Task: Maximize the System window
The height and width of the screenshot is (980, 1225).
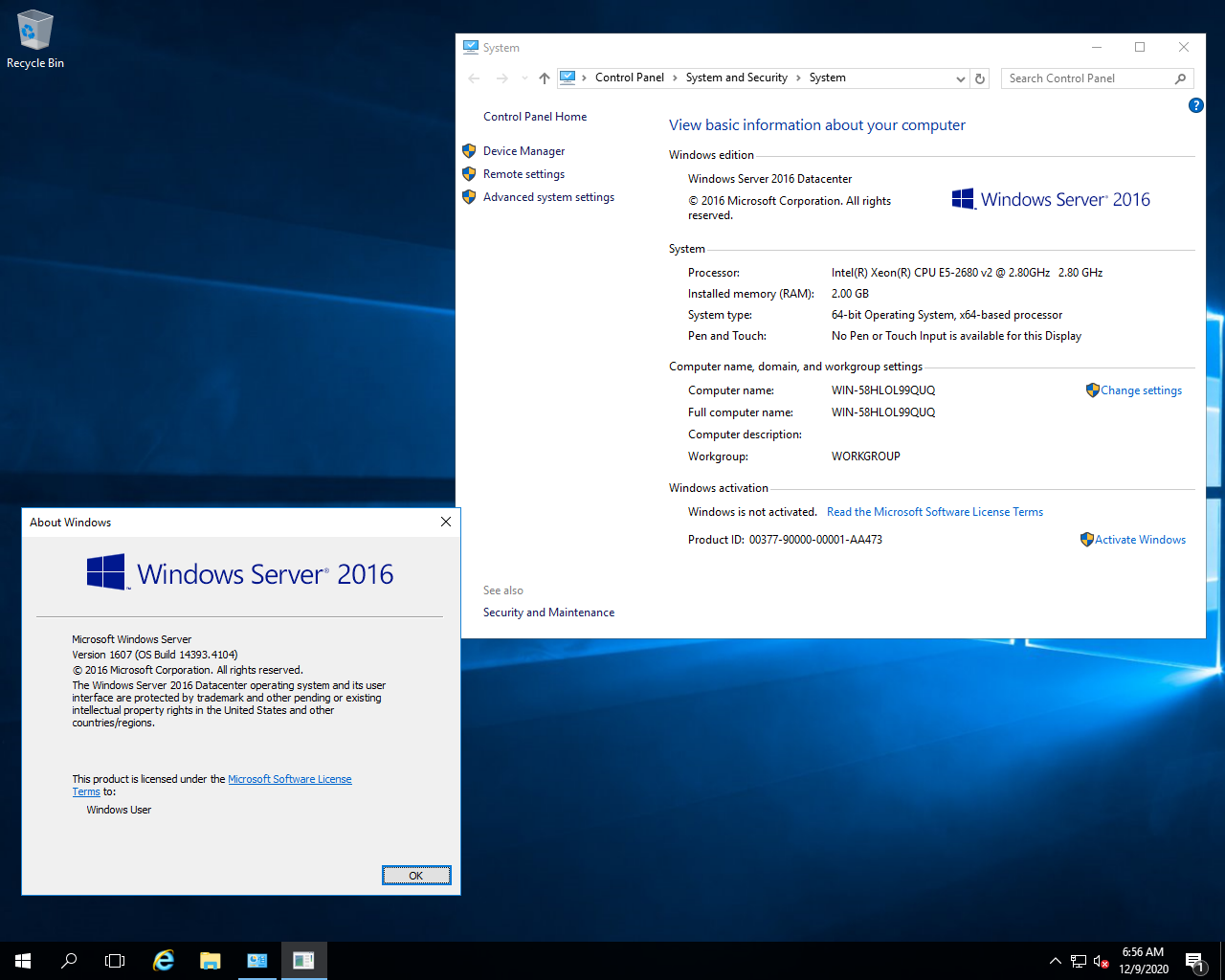Action: coord(1140,47)
